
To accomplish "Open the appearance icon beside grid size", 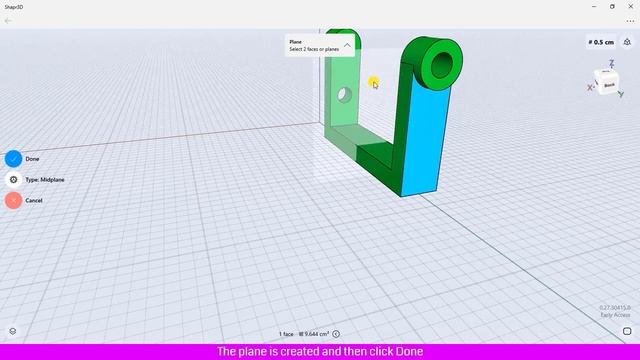I will pos(627,42).
